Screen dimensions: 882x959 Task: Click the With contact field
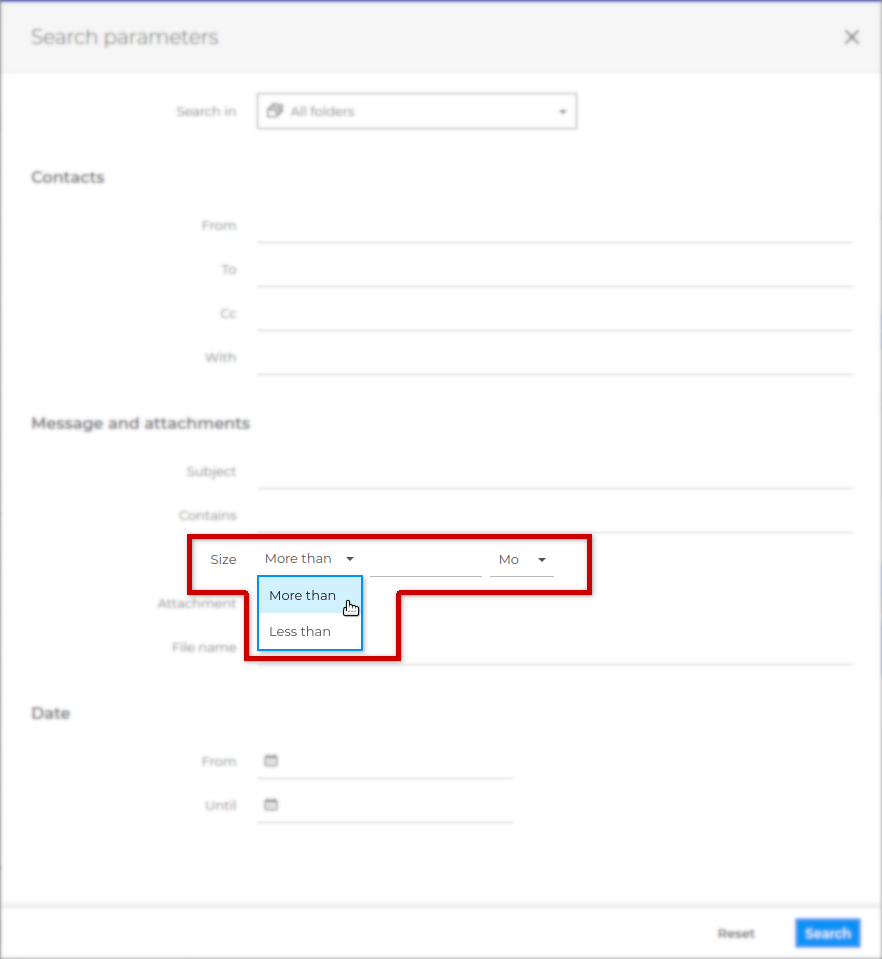coord(554,359)
